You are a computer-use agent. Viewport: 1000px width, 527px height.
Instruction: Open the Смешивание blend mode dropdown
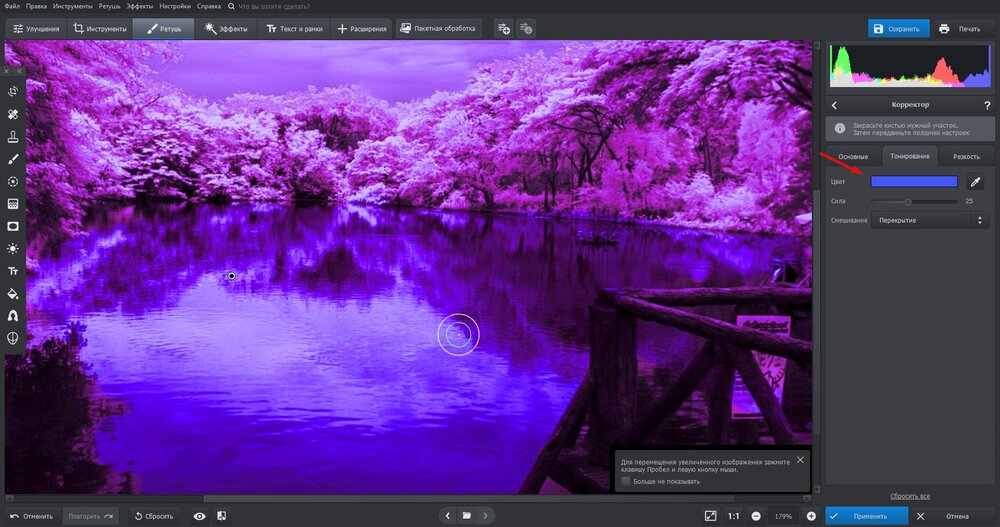click(929, 220)
